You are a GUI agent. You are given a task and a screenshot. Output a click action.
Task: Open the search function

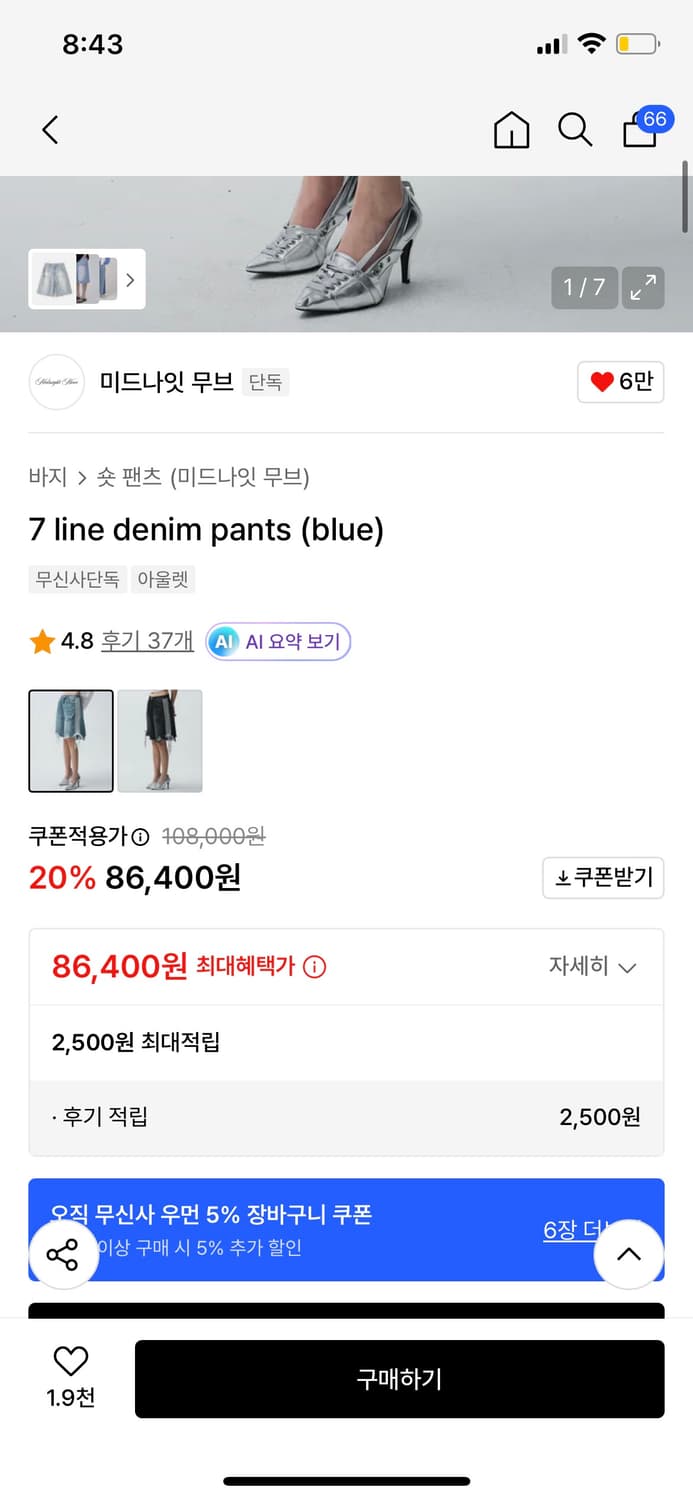click(x=575, y=130)
